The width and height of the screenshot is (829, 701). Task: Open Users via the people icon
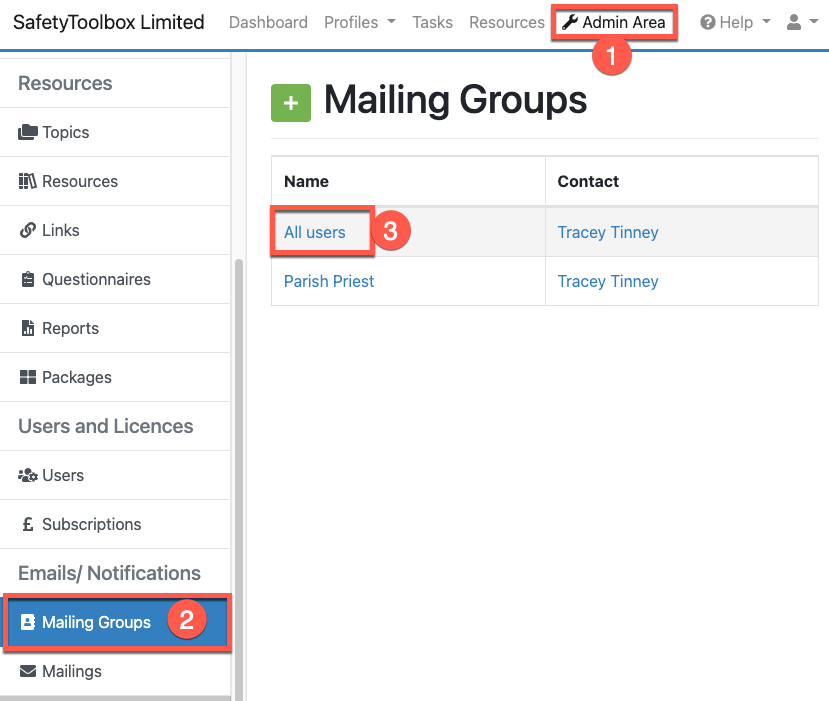pos(28,475)
